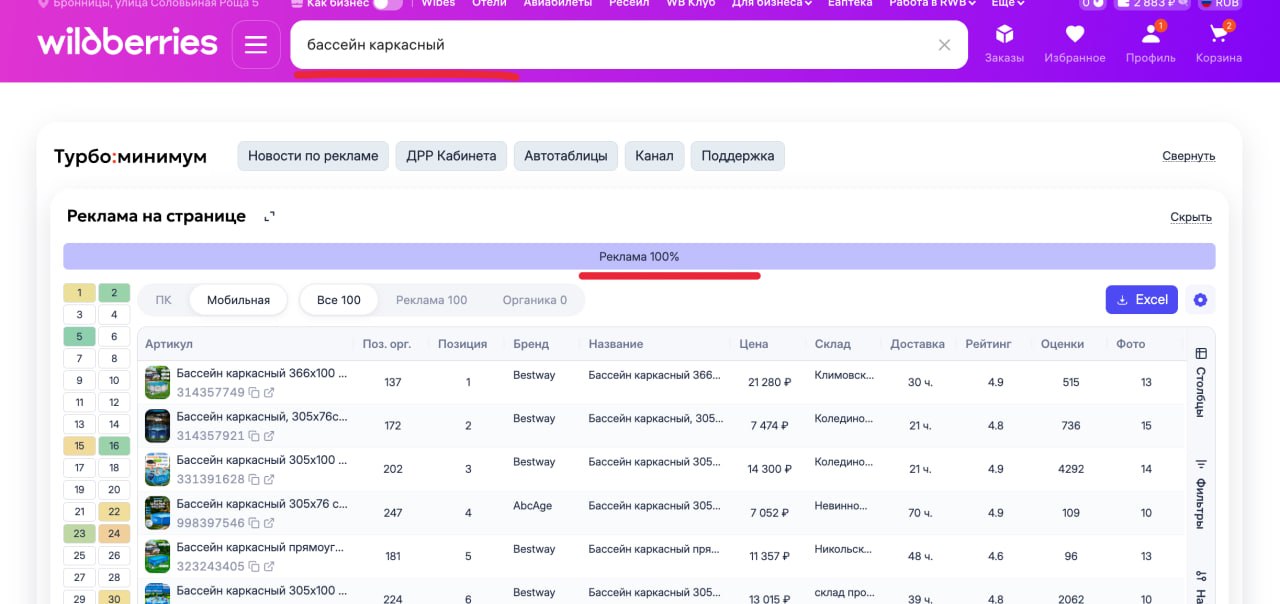Select the Органика 0 filter tab

tap(535, 300)
